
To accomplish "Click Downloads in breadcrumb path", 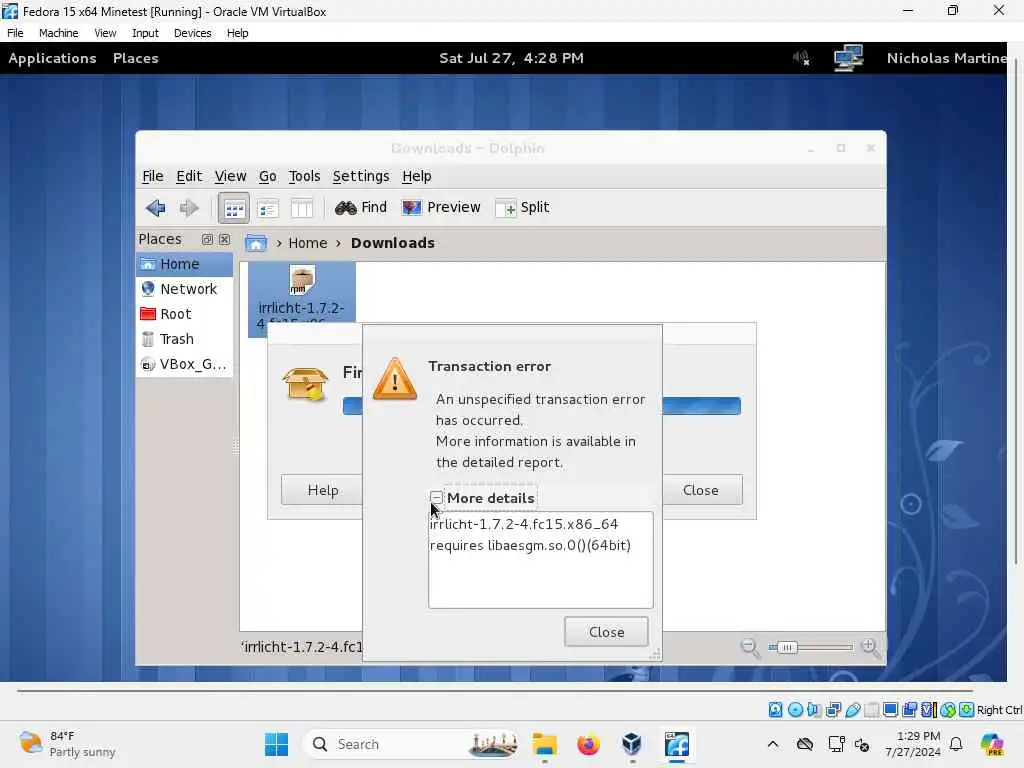I will point(392,243).
